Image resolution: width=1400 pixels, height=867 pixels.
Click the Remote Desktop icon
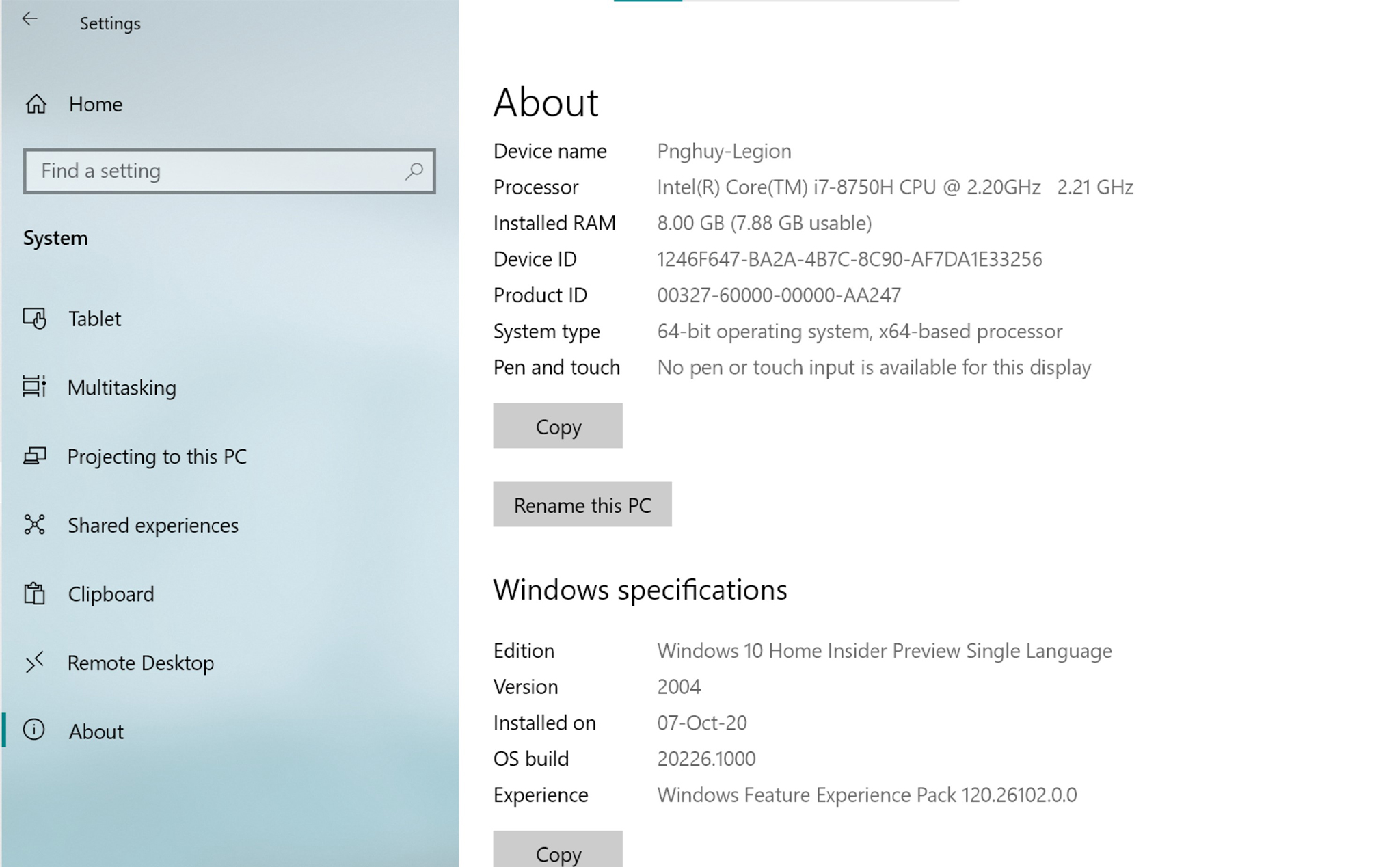tap(34, 663)
